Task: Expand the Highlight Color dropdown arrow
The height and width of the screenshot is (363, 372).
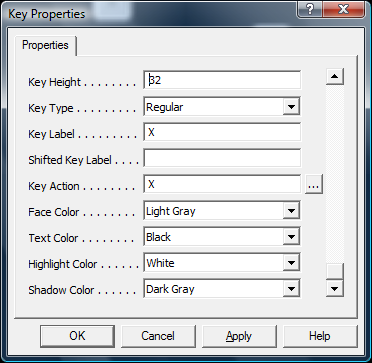Action: pyautogui.click(x=291, y=263)
